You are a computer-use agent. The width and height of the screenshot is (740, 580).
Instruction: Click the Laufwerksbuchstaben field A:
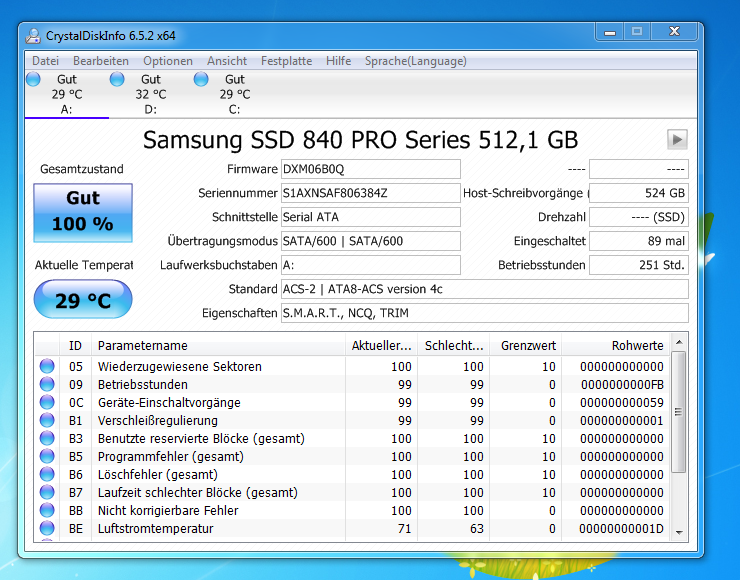(370, 265)
